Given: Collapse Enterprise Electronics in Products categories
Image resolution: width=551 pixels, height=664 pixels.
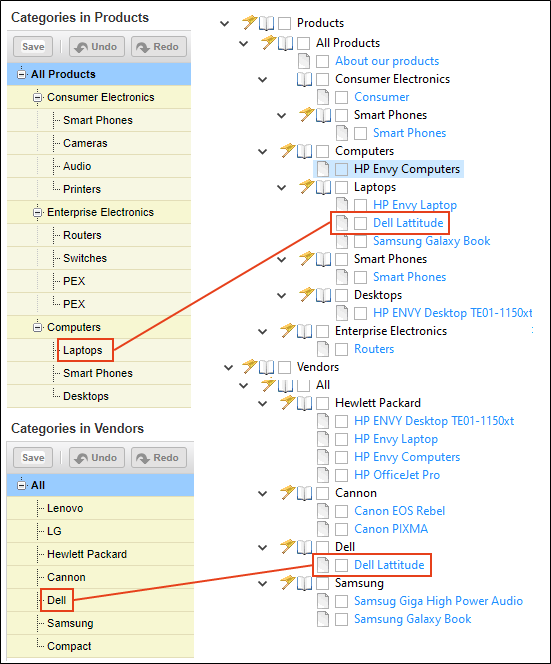Looking at the screenshot, I should click(x=38, y=212).
